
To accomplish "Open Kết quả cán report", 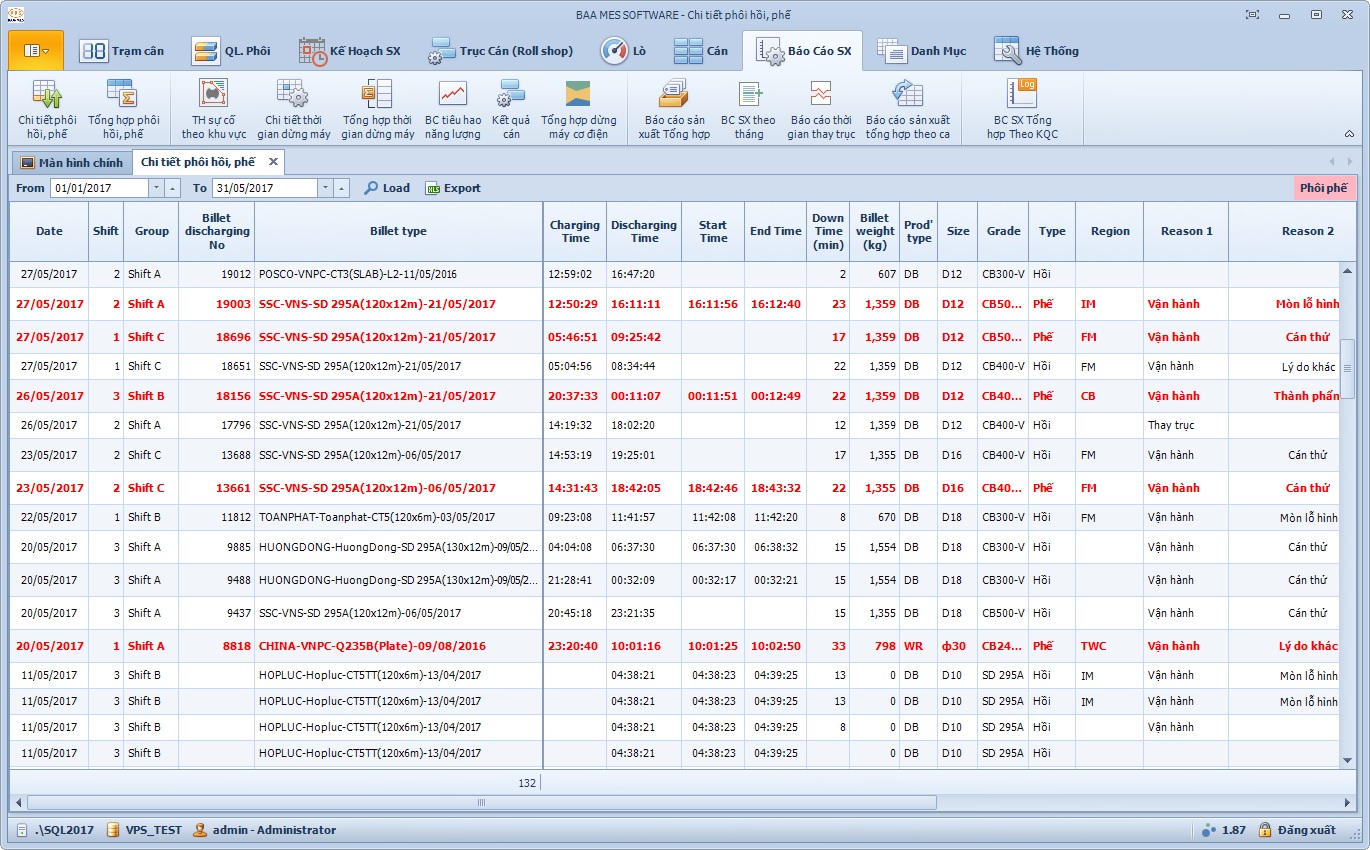I will 511,108.
